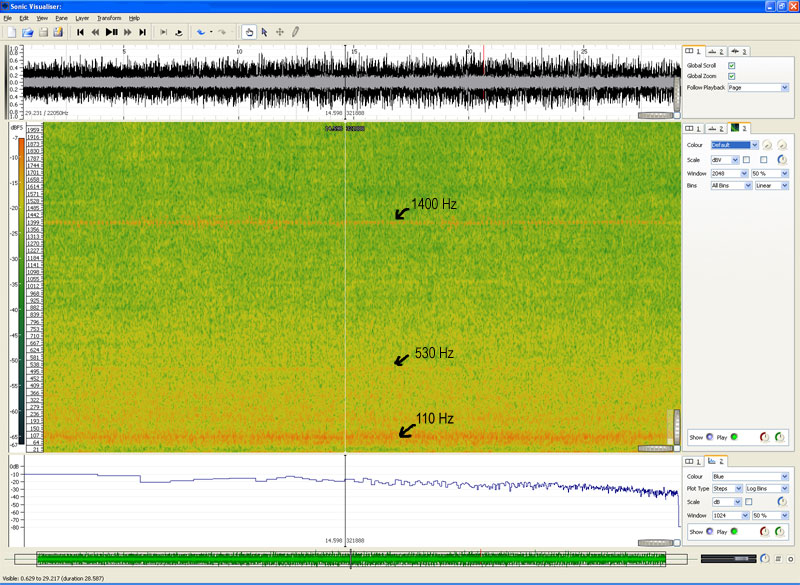
Task: Open the Bins dropdown showing All Bins
Action: (732, 186)
